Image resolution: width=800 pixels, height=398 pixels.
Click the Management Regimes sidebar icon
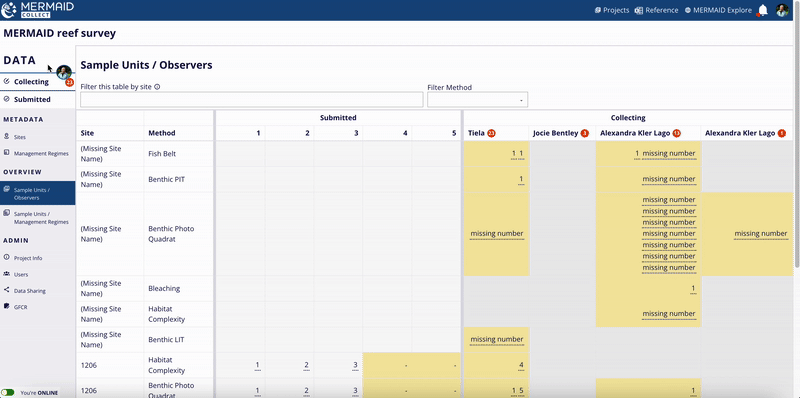coord(7,153)
